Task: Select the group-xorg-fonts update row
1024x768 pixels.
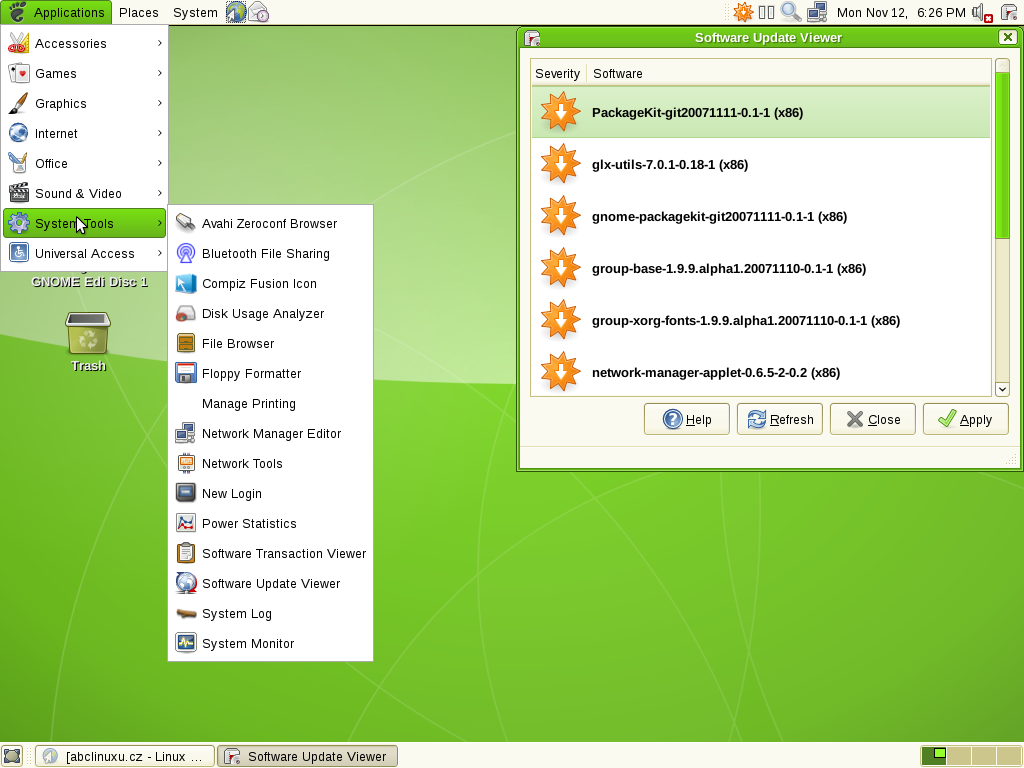Action: tap(761, 321)
